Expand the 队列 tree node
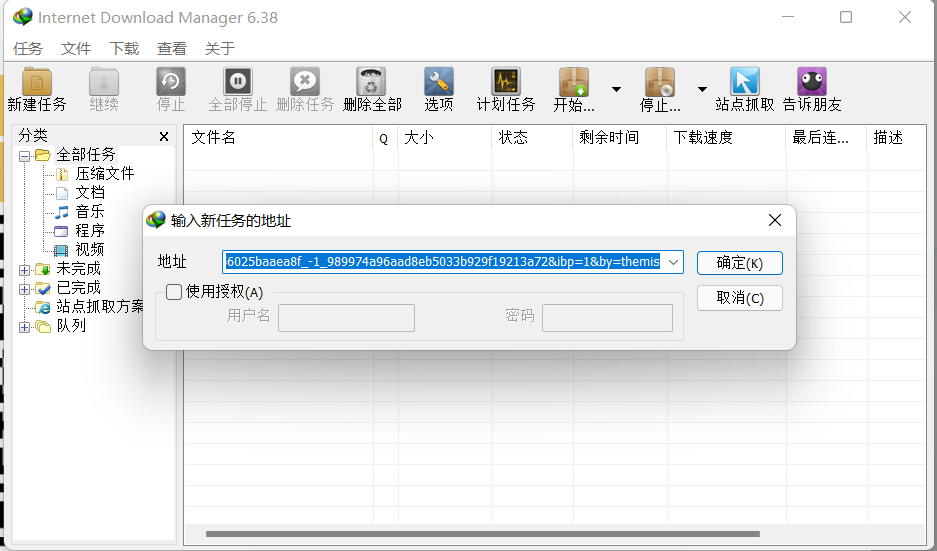Image resolution: width=937 pixels, height=551 pixels. point(25,326)
